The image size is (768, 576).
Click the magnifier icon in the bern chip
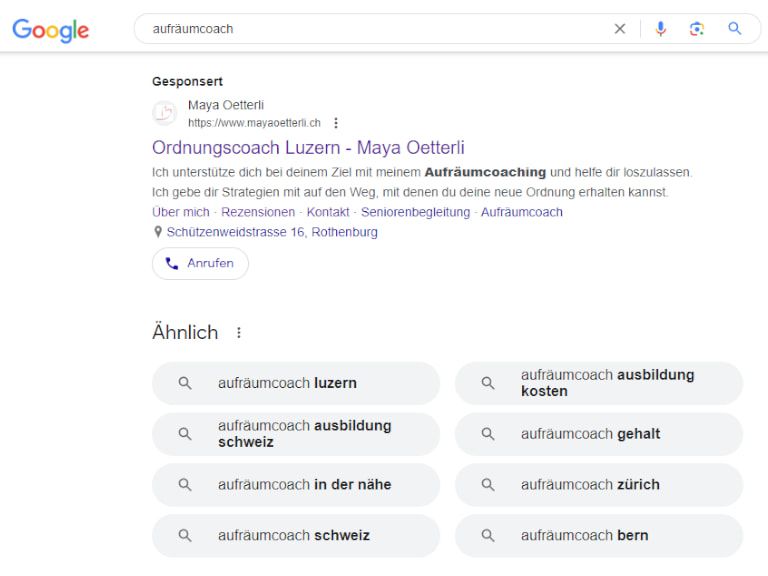pos(488,536)
